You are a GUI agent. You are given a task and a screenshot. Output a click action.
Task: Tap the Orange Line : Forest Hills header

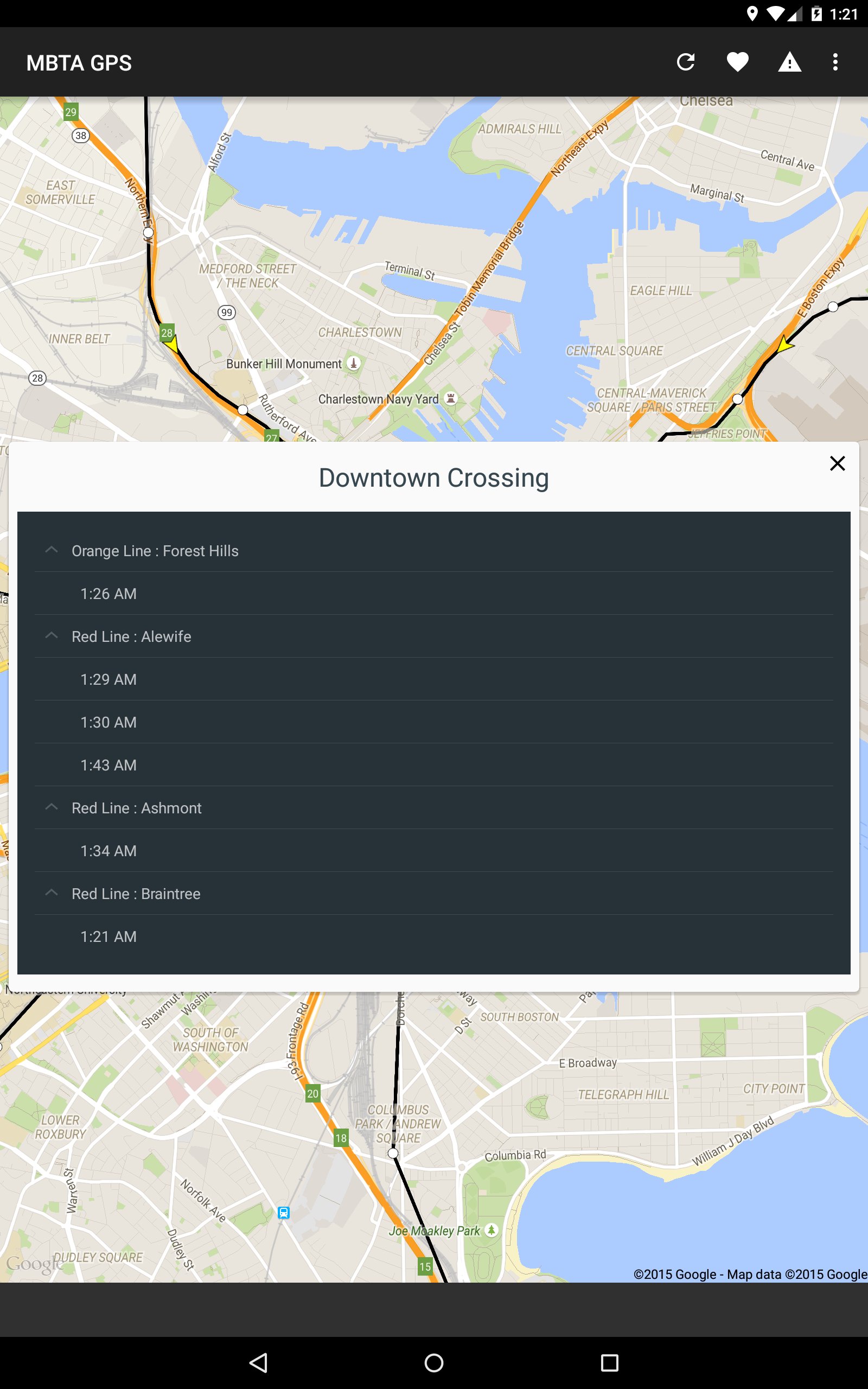tap(433, 550)
